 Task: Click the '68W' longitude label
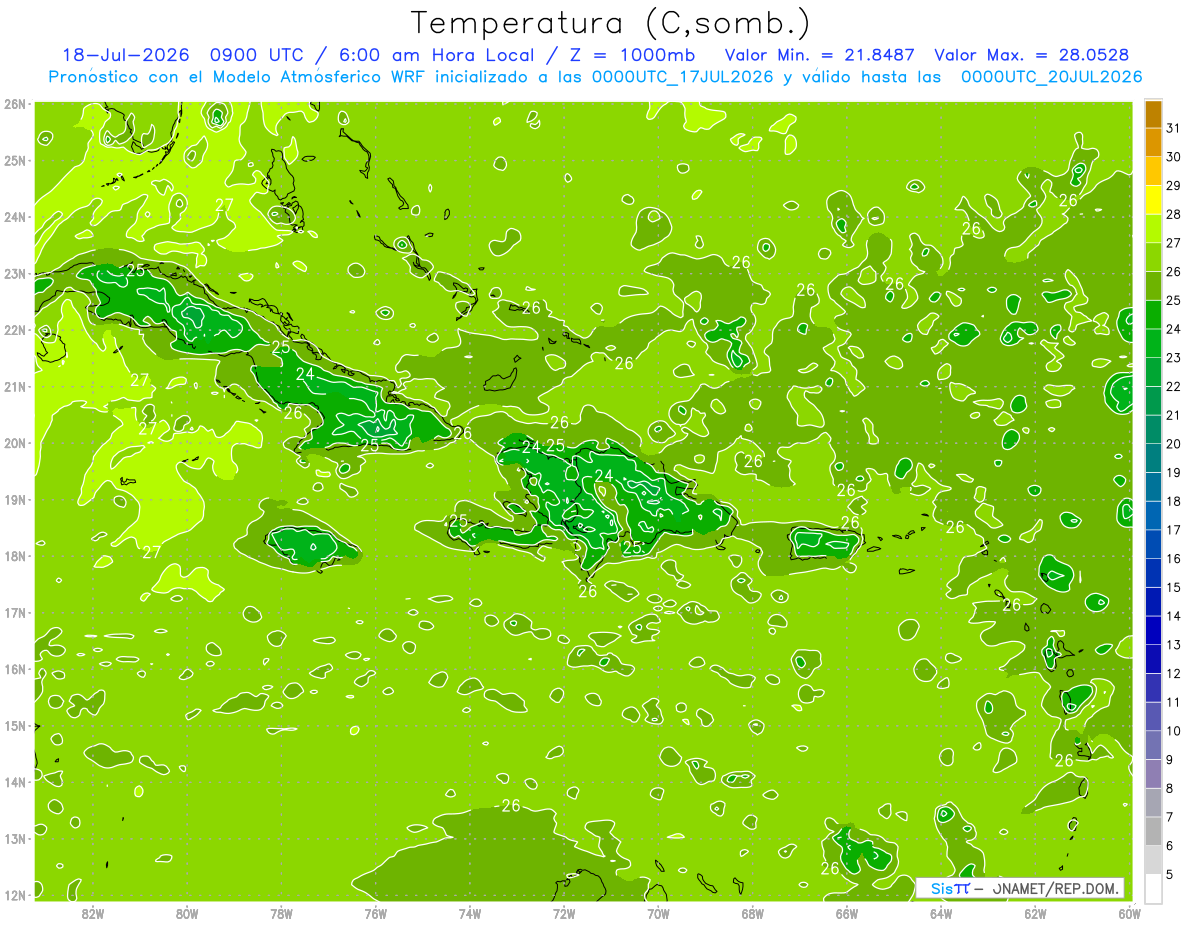click(753, 913)
